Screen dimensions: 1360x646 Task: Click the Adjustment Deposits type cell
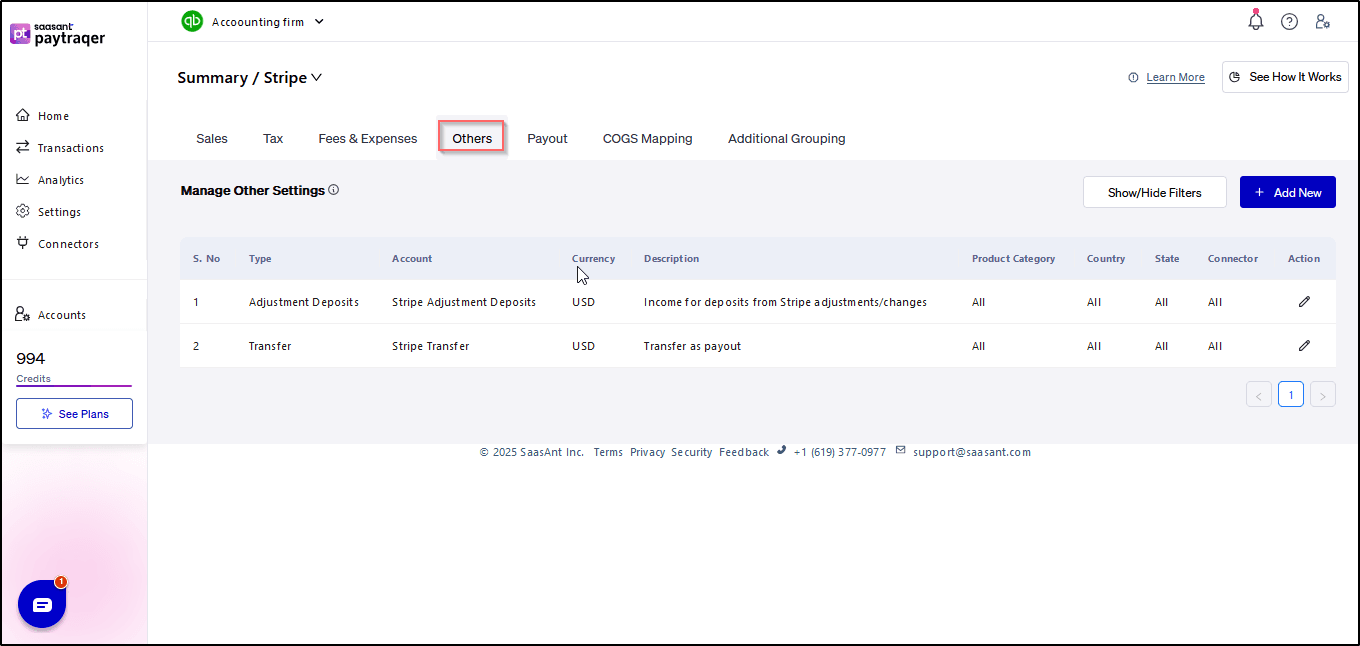(x=304, y=302)
